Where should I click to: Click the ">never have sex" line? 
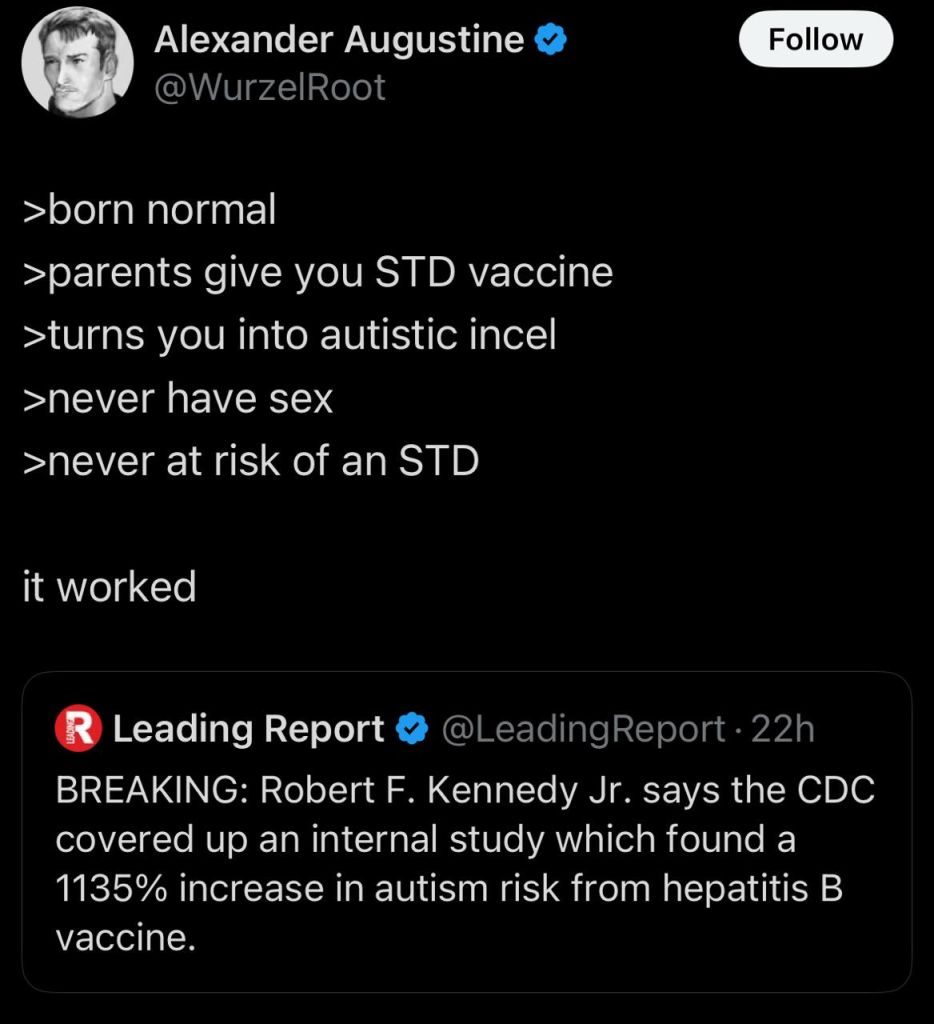point(178,399)
